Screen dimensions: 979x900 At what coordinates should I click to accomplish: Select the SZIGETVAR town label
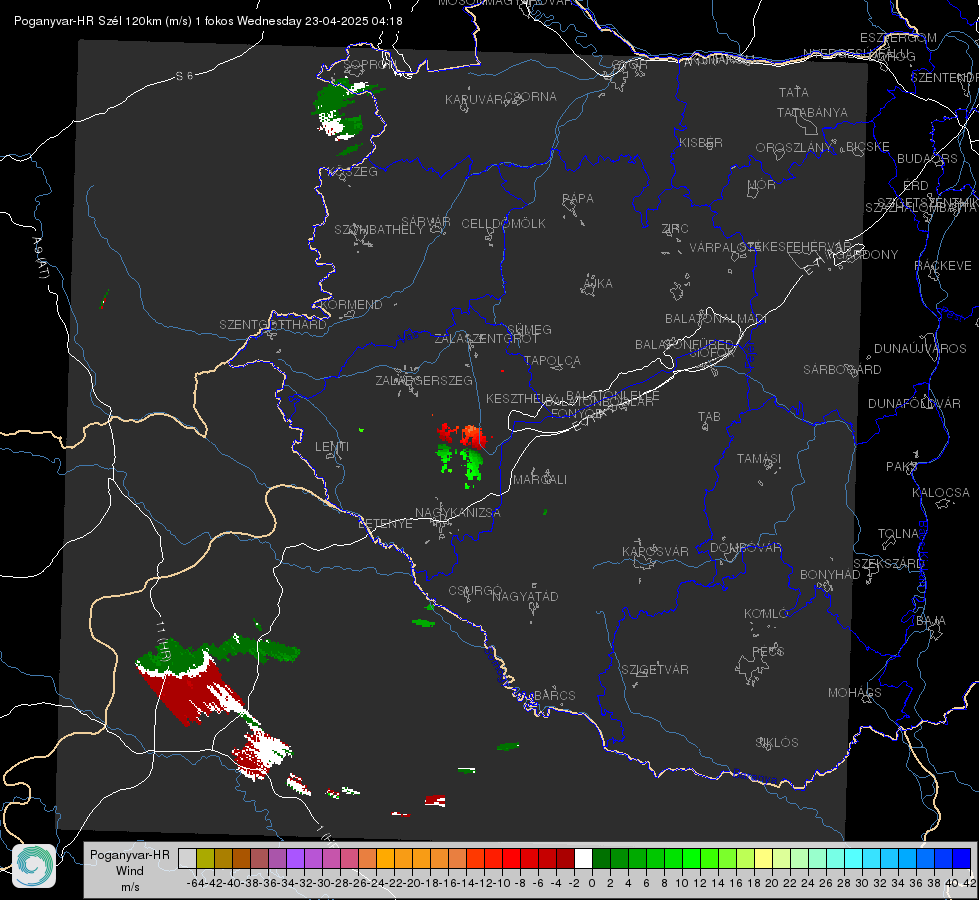tap(654, 670)
